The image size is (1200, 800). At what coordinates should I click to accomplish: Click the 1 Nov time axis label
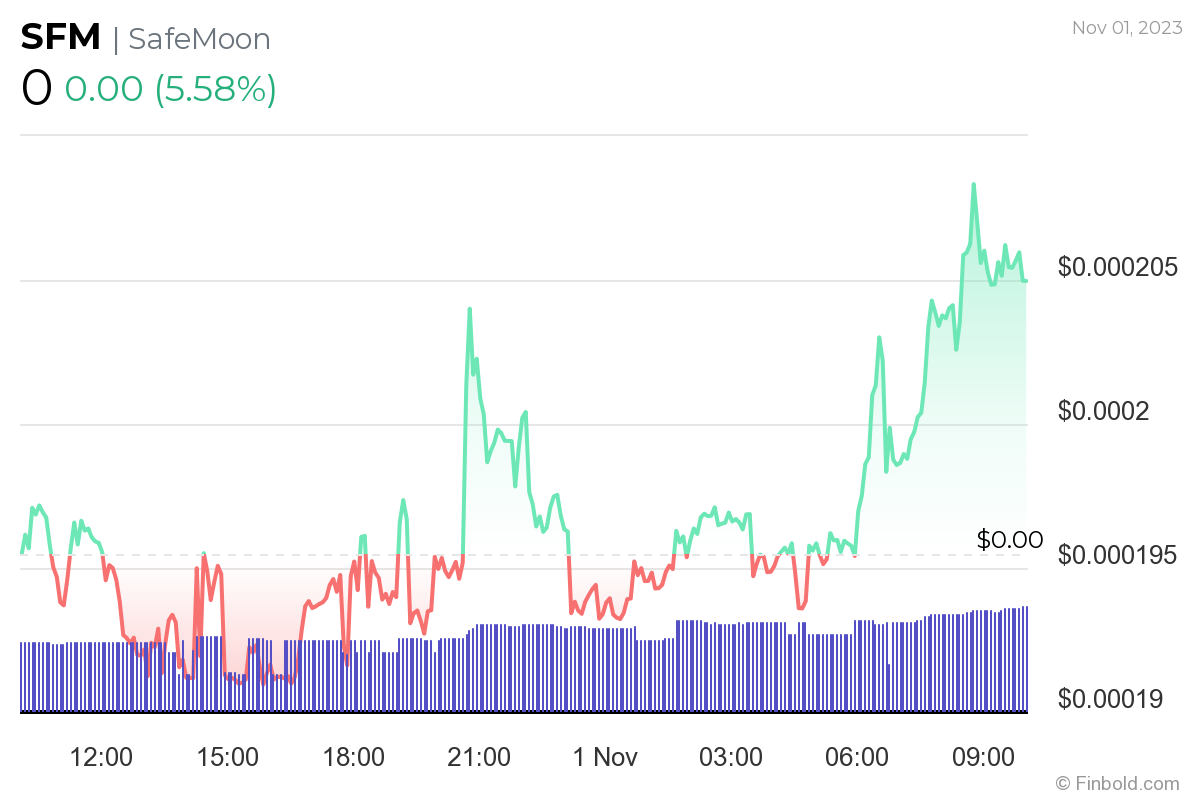(605, 757)
